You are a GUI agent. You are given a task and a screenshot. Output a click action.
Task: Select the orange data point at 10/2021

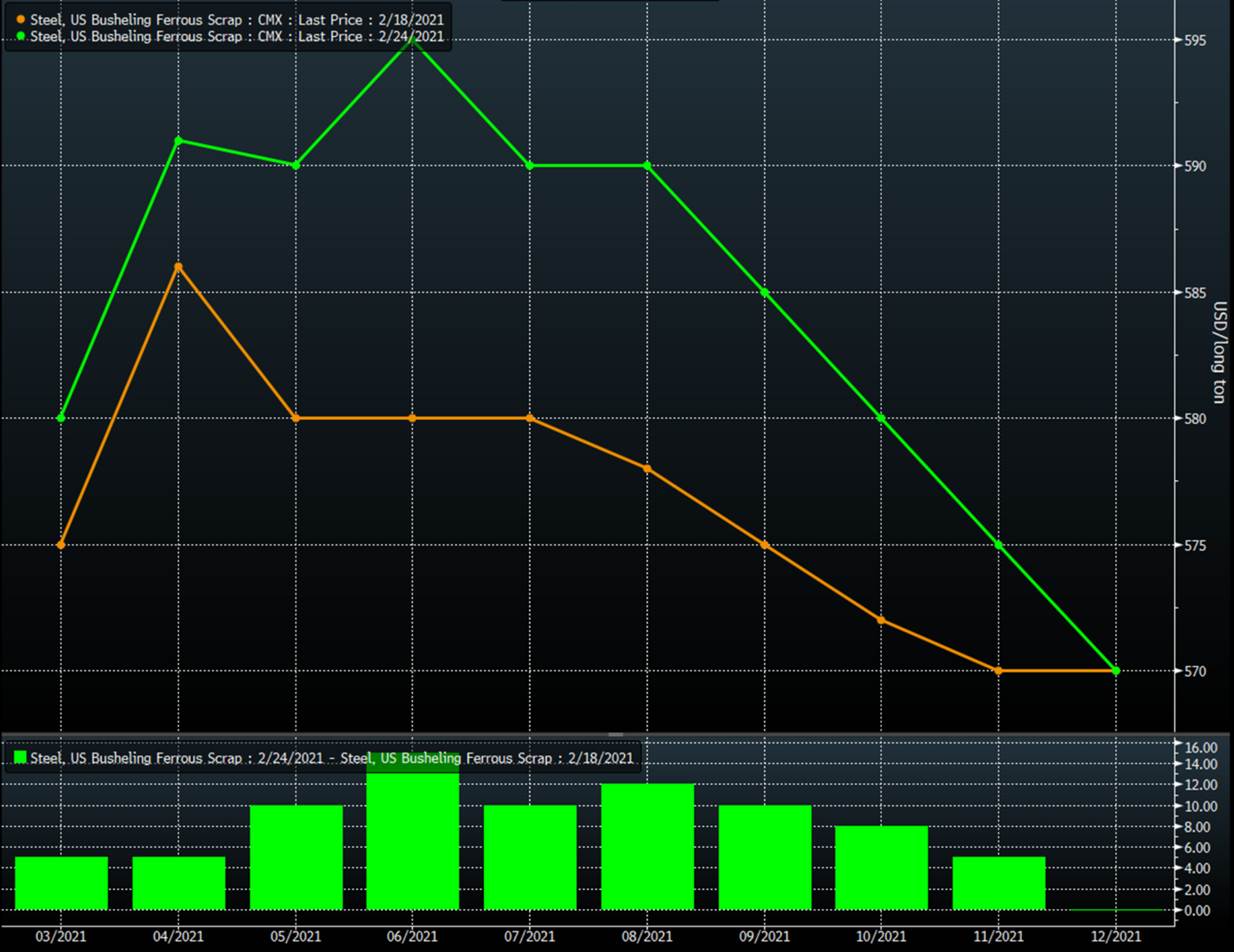[881, 620]
